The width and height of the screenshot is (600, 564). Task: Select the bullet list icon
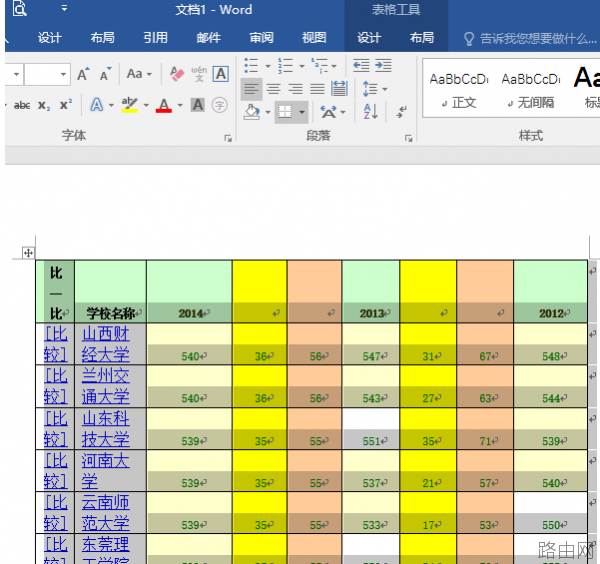click(x=251, y=66)
